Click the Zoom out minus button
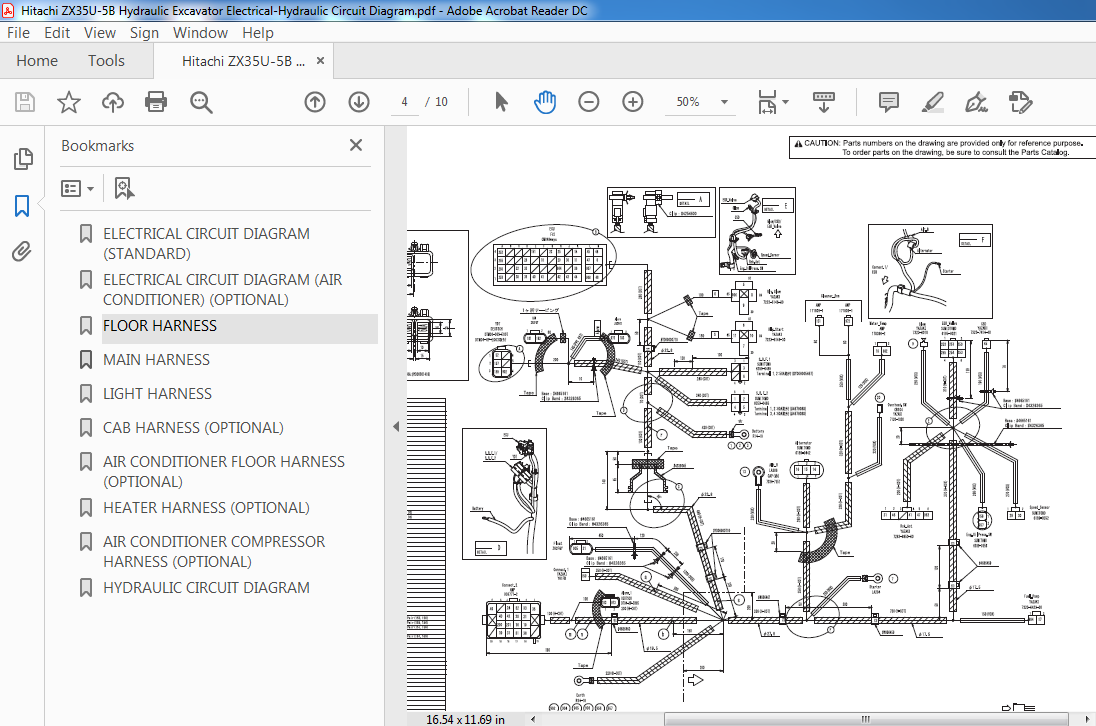 pyautogui.click(x=589, y=102)
